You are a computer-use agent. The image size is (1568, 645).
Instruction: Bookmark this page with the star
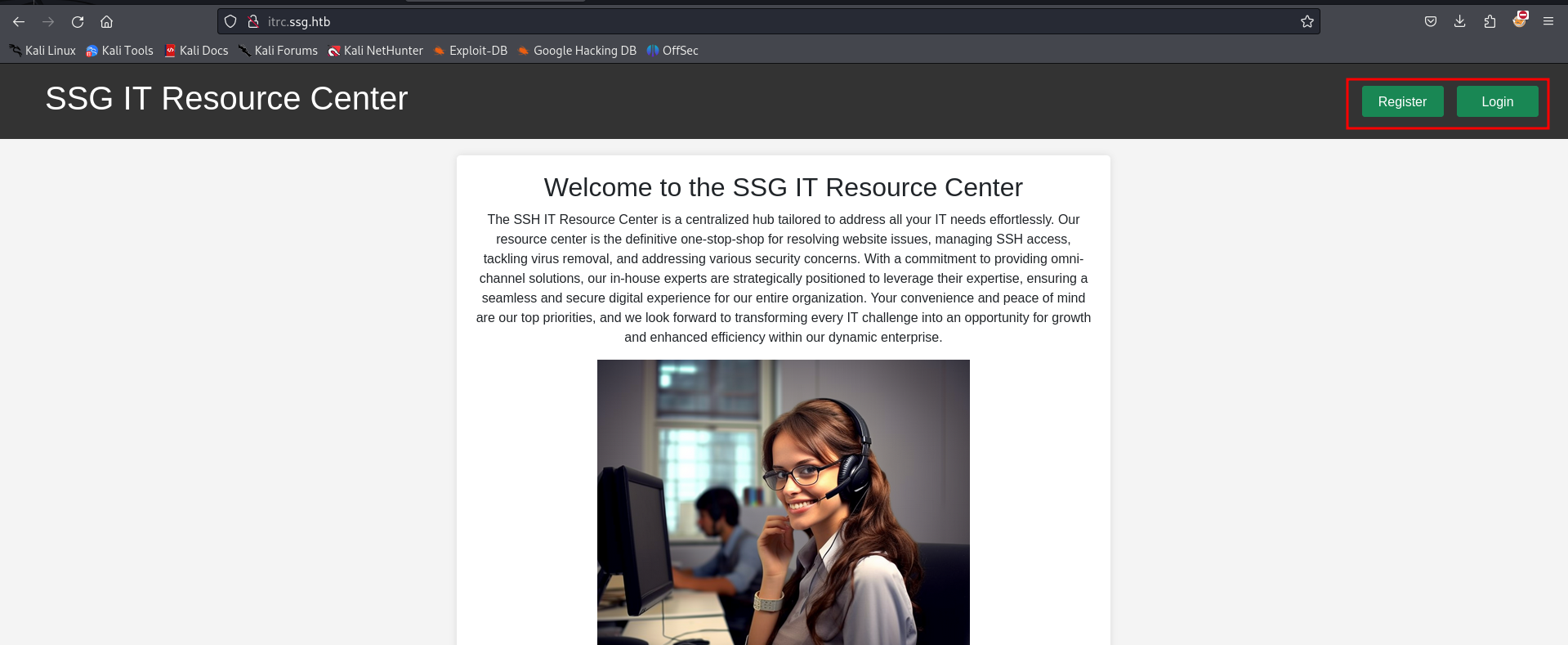click(1307, 22)
